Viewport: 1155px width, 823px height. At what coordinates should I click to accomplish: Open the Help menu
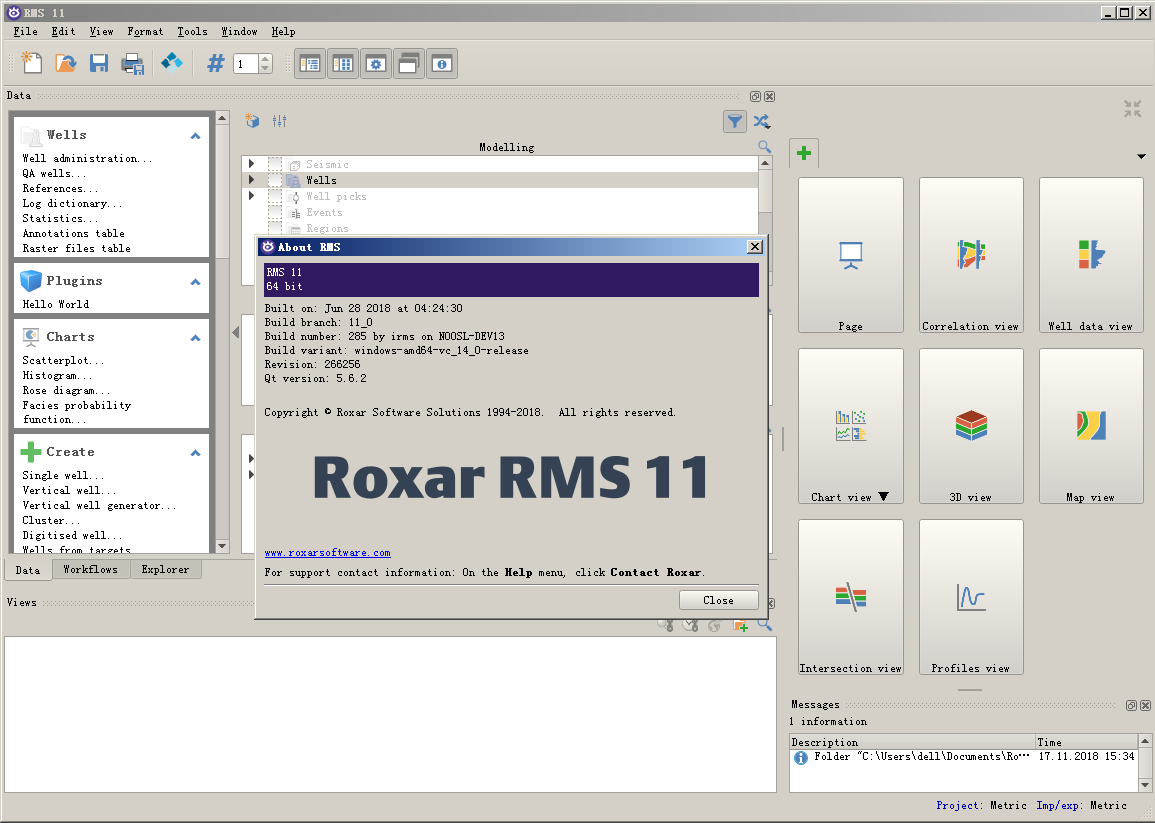(x=284, y=32)
